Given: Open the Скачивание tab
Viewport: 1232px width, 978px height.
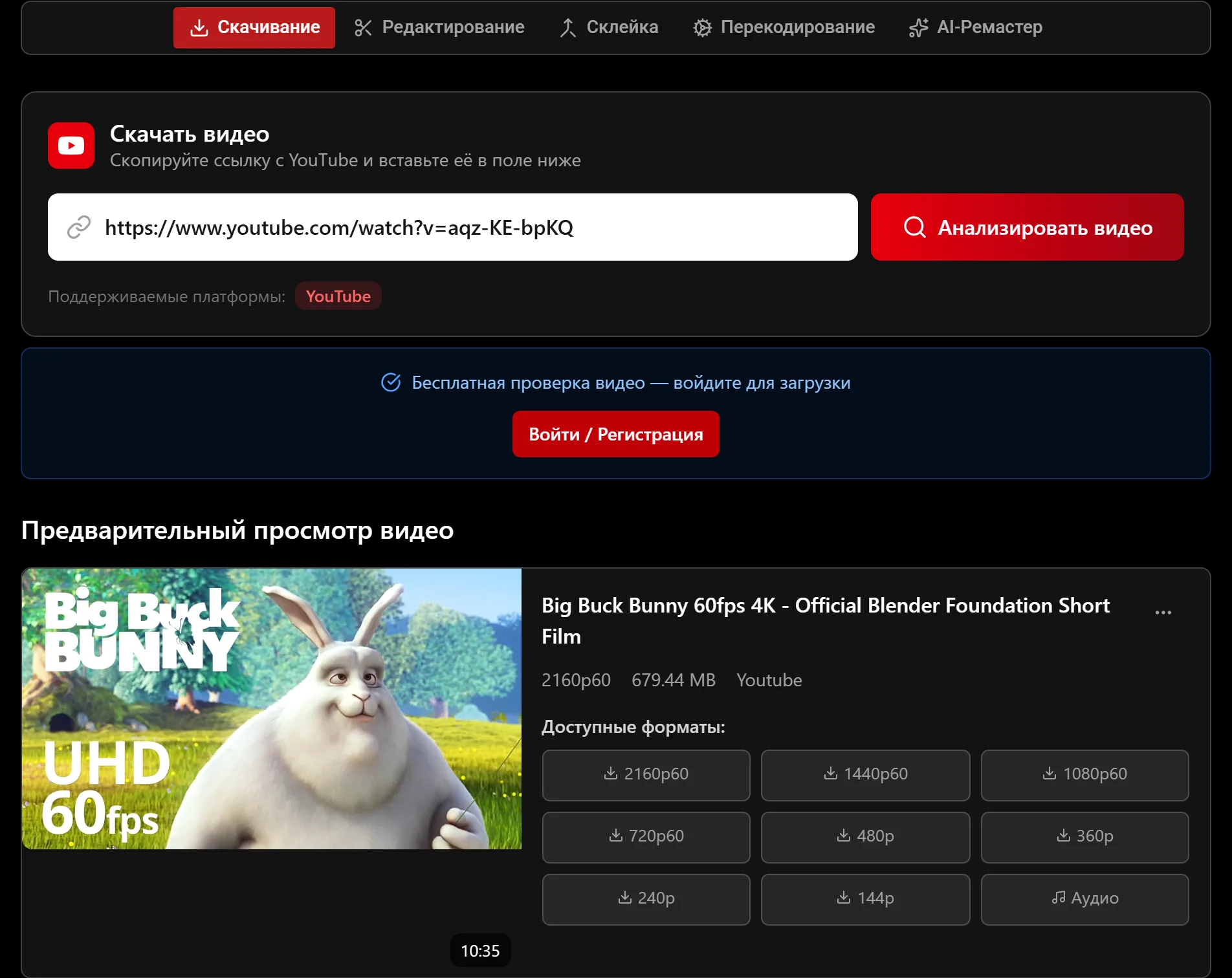Looking at the screenshot, I should [x=254, y=27].
